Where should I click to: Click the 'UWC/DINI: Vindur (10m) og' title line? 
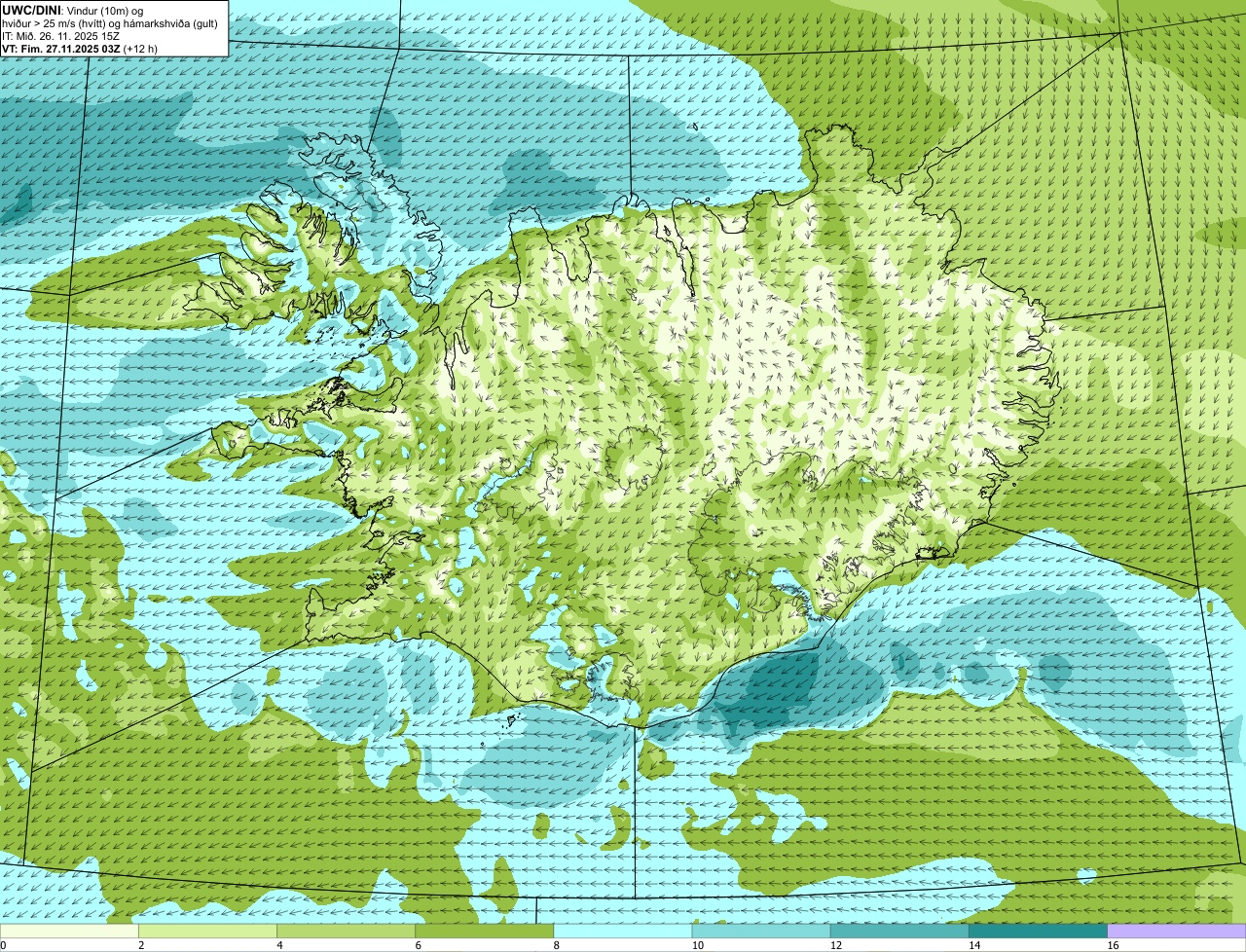pos(73,9)
